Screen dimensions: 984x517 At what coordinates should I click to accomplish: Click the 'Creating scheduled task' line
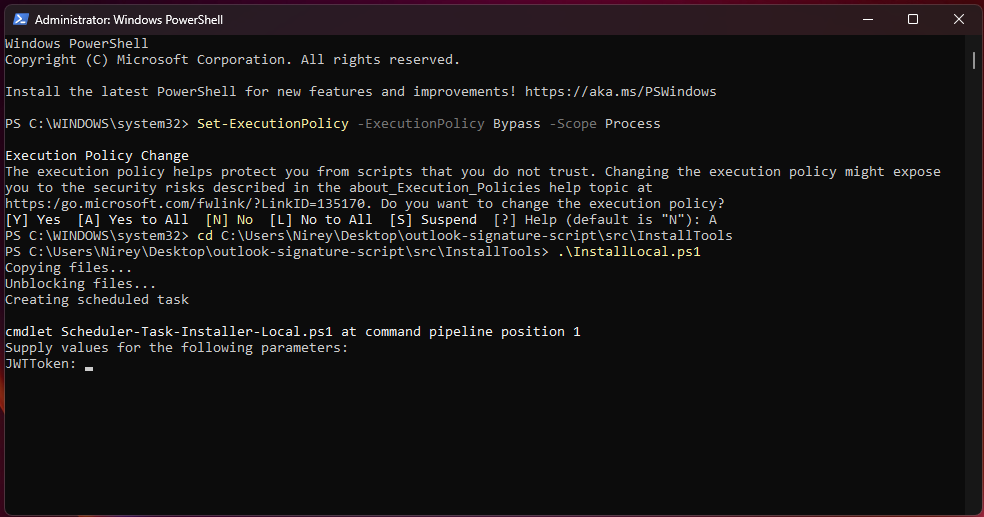coord(97,300)
